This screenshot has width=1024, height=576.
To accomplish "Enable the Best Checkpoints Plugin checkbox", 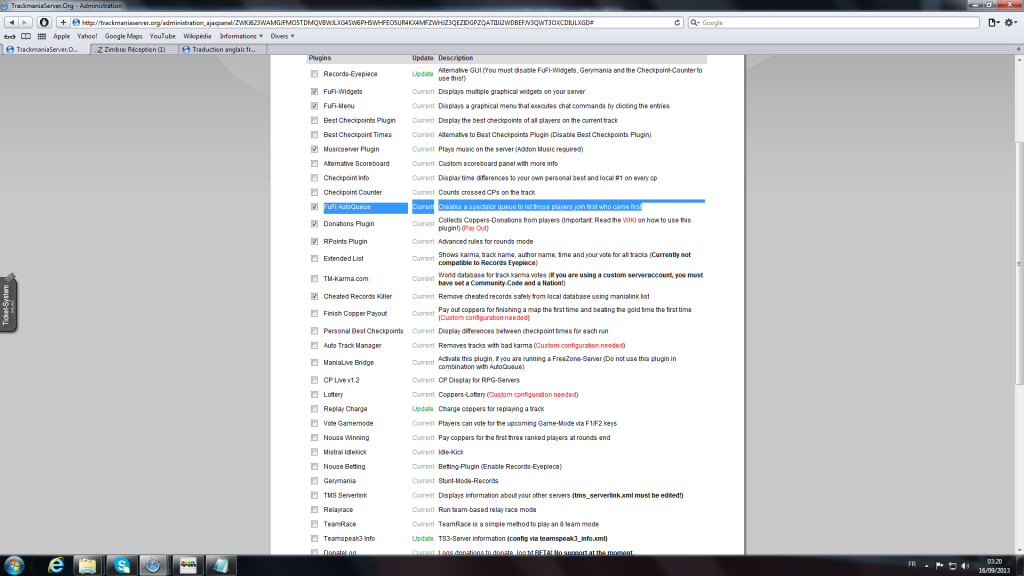I will [x=315, y=120].
